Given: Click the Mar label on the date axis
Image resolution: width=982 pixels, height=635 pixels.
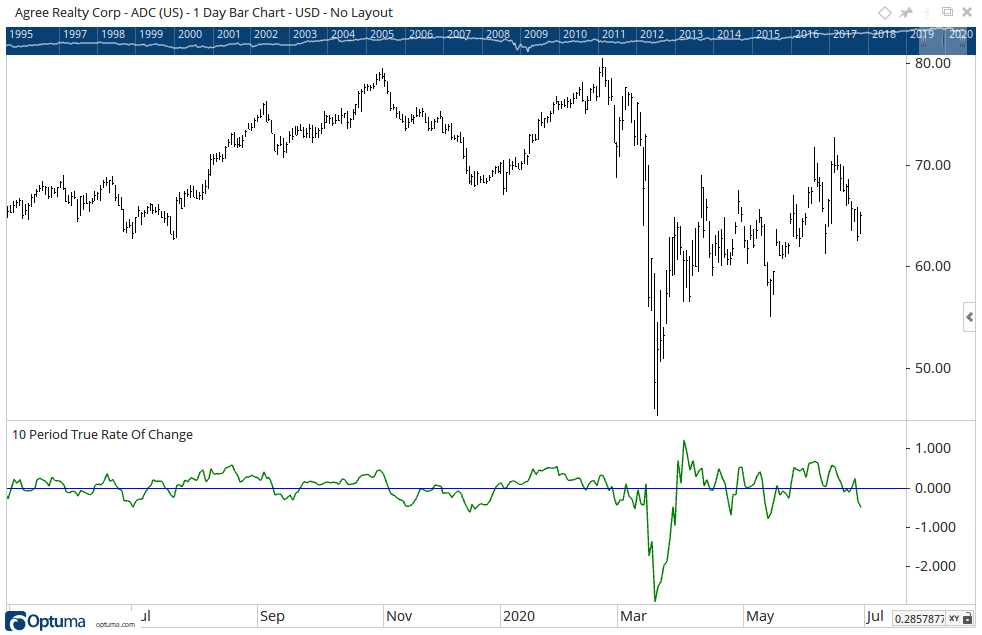Looking at the screenshot, I should (x=633, y=616).
